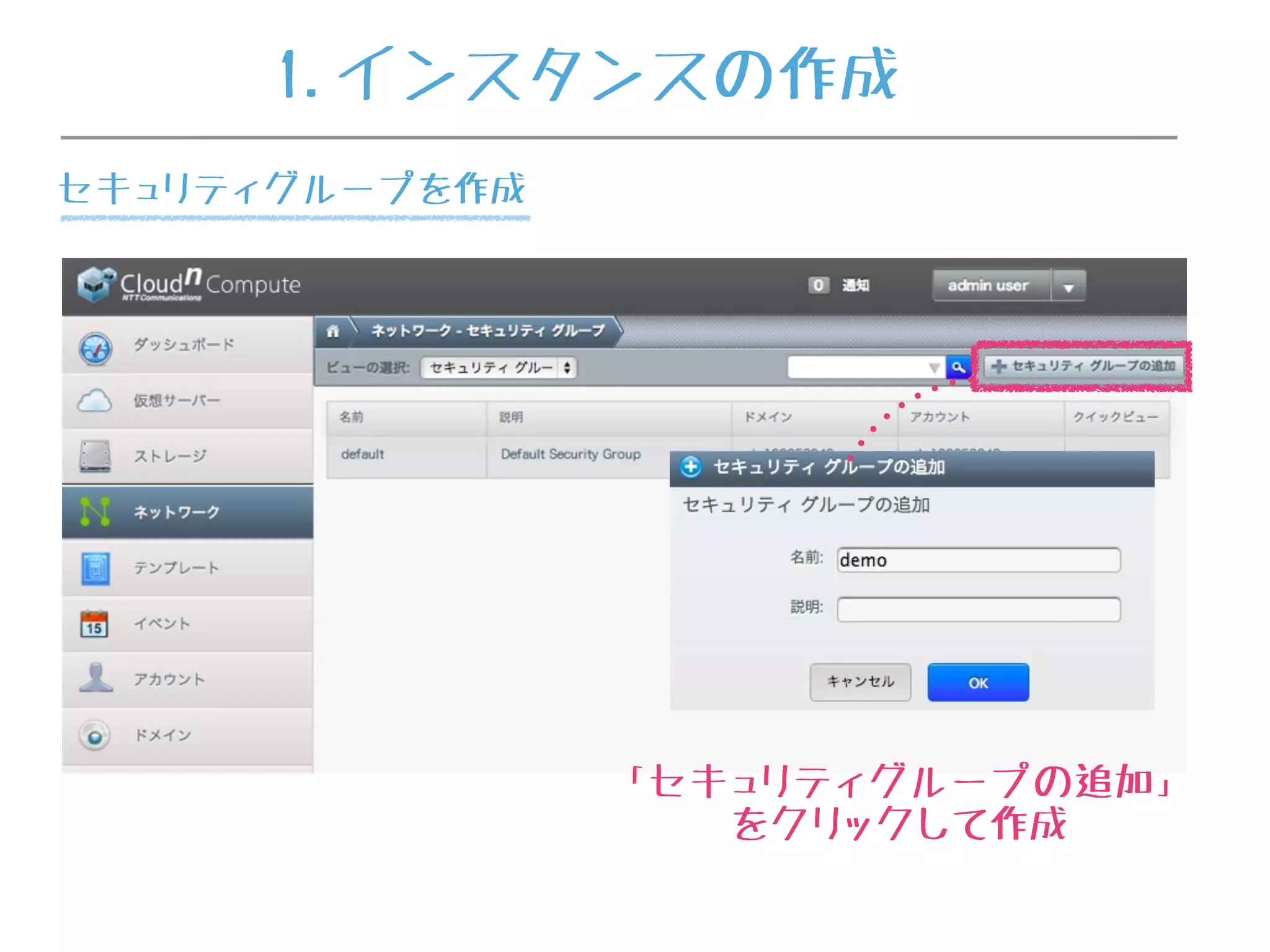
Task: Open the ビューの選択 dropdown
Action: [x=499, y=368]
